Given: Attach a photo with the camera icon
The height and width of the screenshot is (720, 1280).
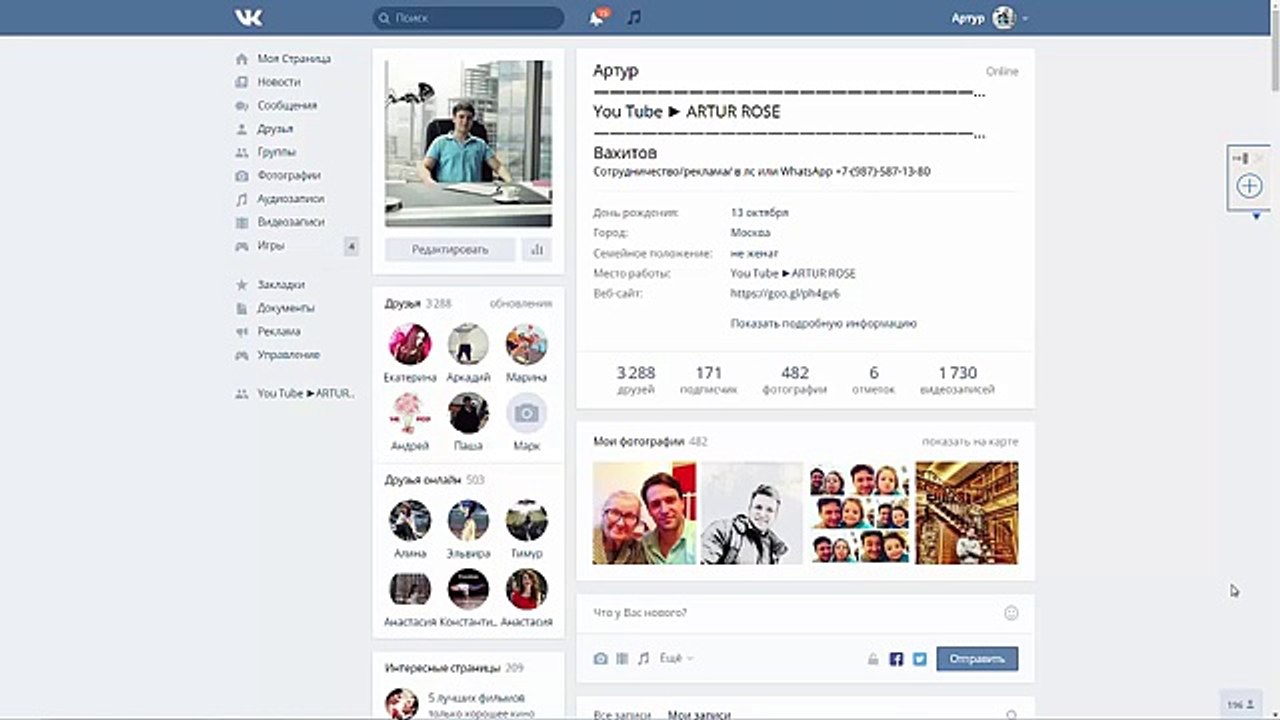Looking at the screenshot, I should (600, 659).
